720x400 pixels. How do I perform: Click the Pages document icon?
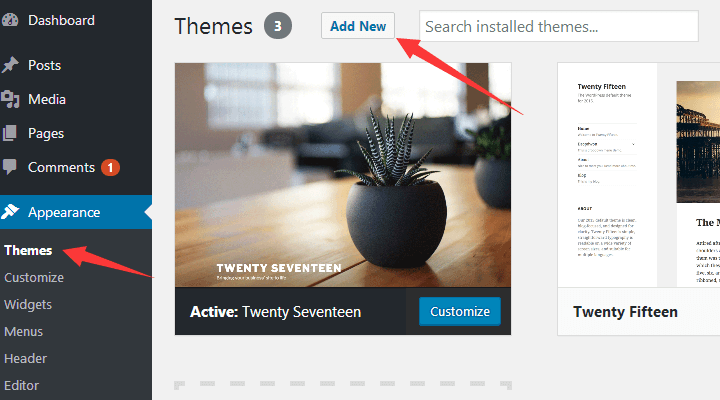pyautogui.click(x=11, y=133)
